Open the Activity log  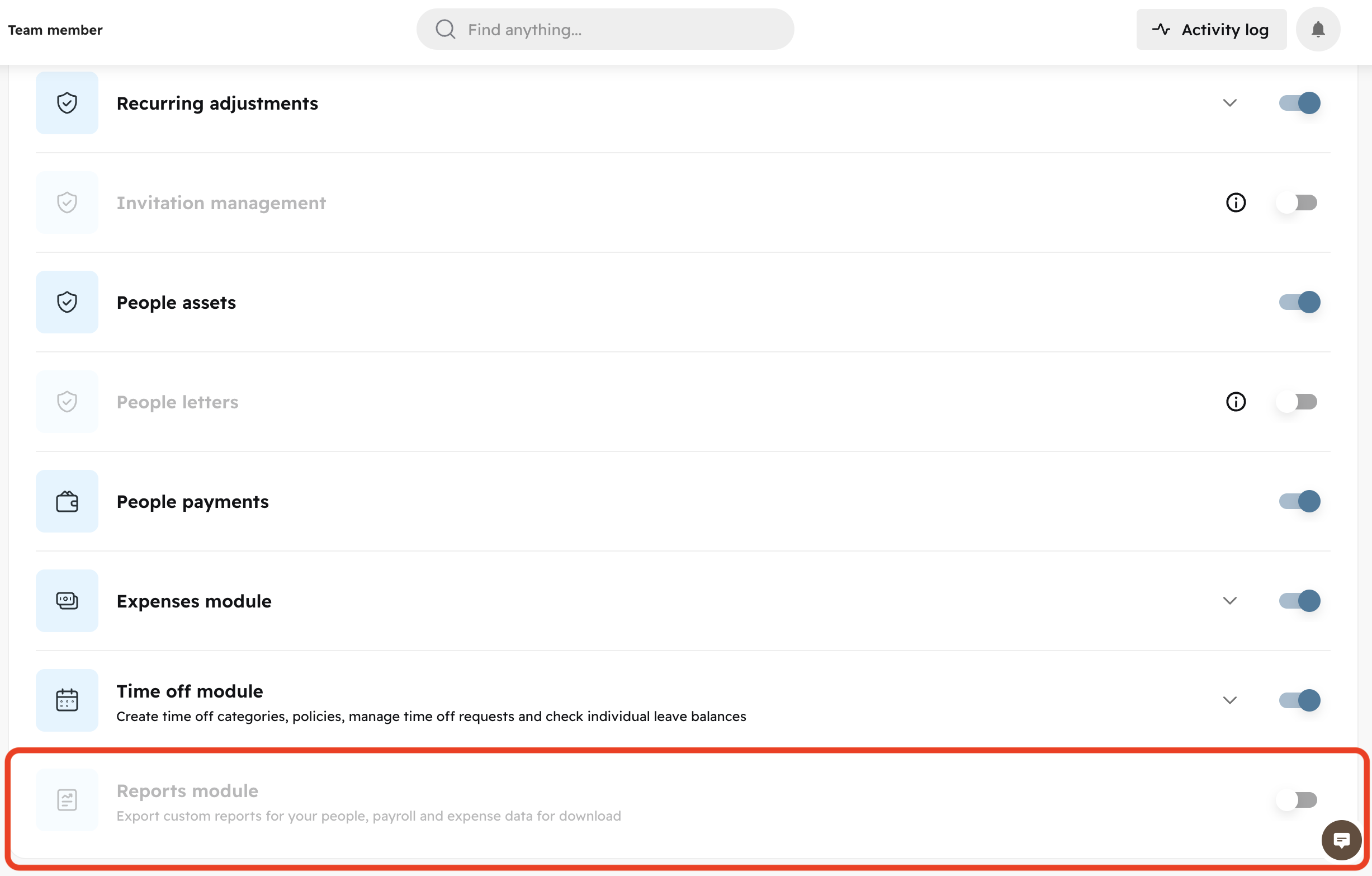click(x=1212, y=29)
